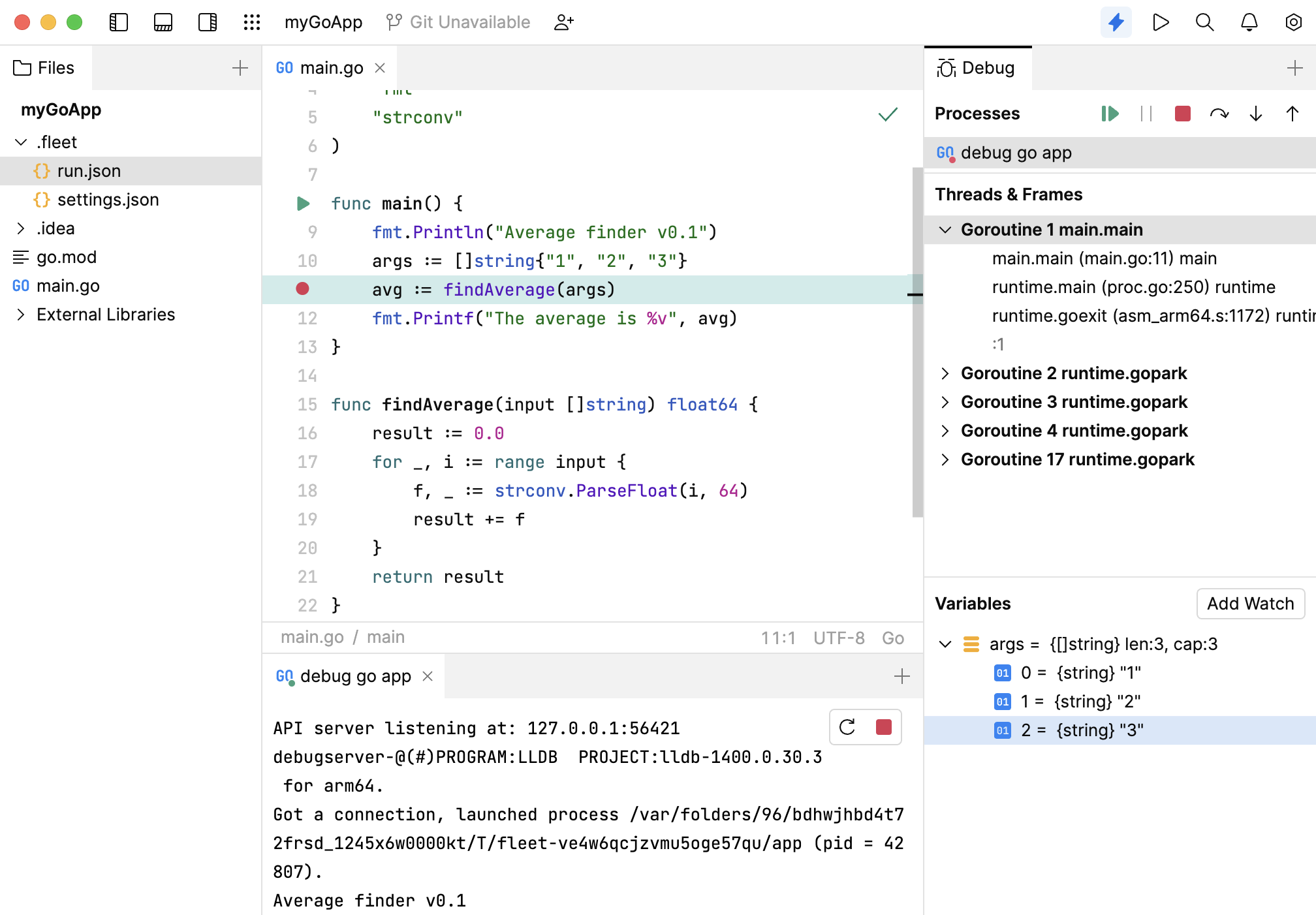Collapse the .fleet folder
Image resolution: width=1316 pixels, height=915 pixels.
tap(20, 142)
